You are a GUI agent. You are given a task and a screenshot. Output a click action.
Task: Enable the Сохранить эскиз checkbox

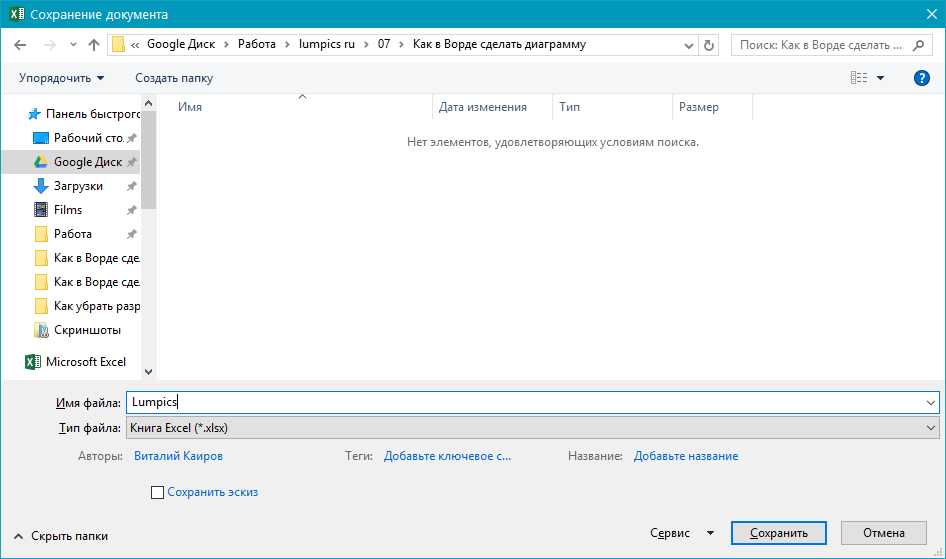157,492
